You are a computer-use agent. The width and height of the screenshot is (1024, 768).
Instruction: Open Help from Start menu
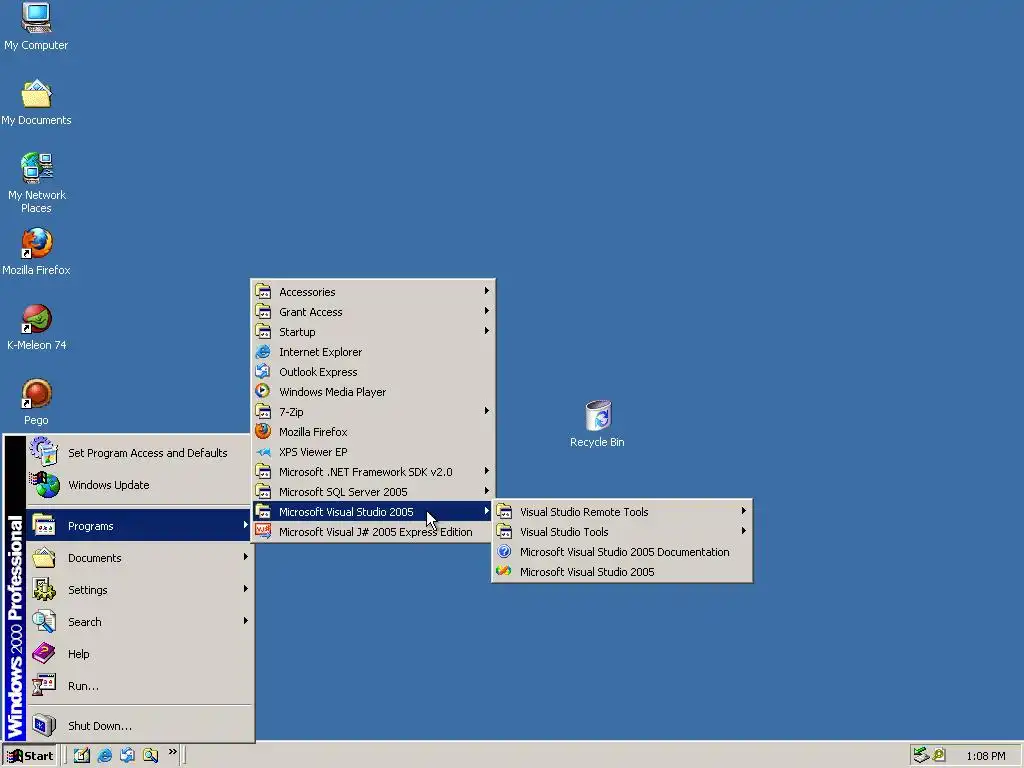[x=138, y=654]
